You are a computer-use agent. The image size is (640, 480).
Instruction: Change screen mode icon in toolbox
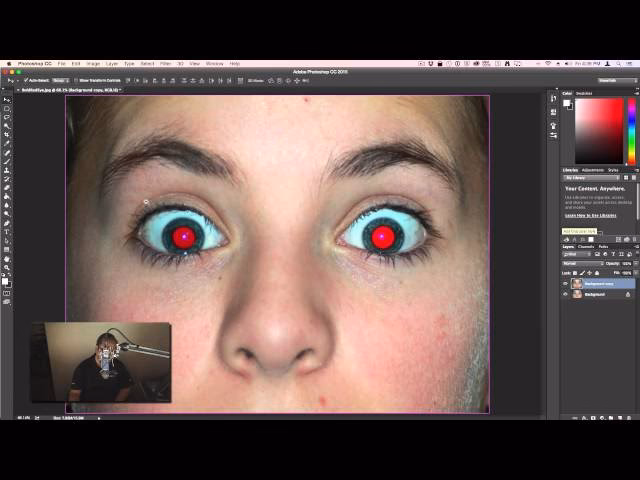point(7,302)
